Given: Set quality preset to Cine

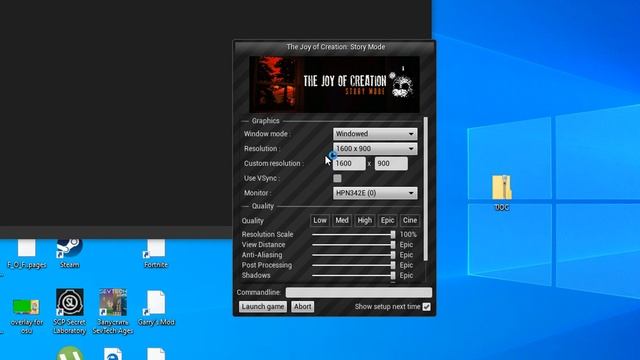Looking at the screenshot, I should [410, 220].
